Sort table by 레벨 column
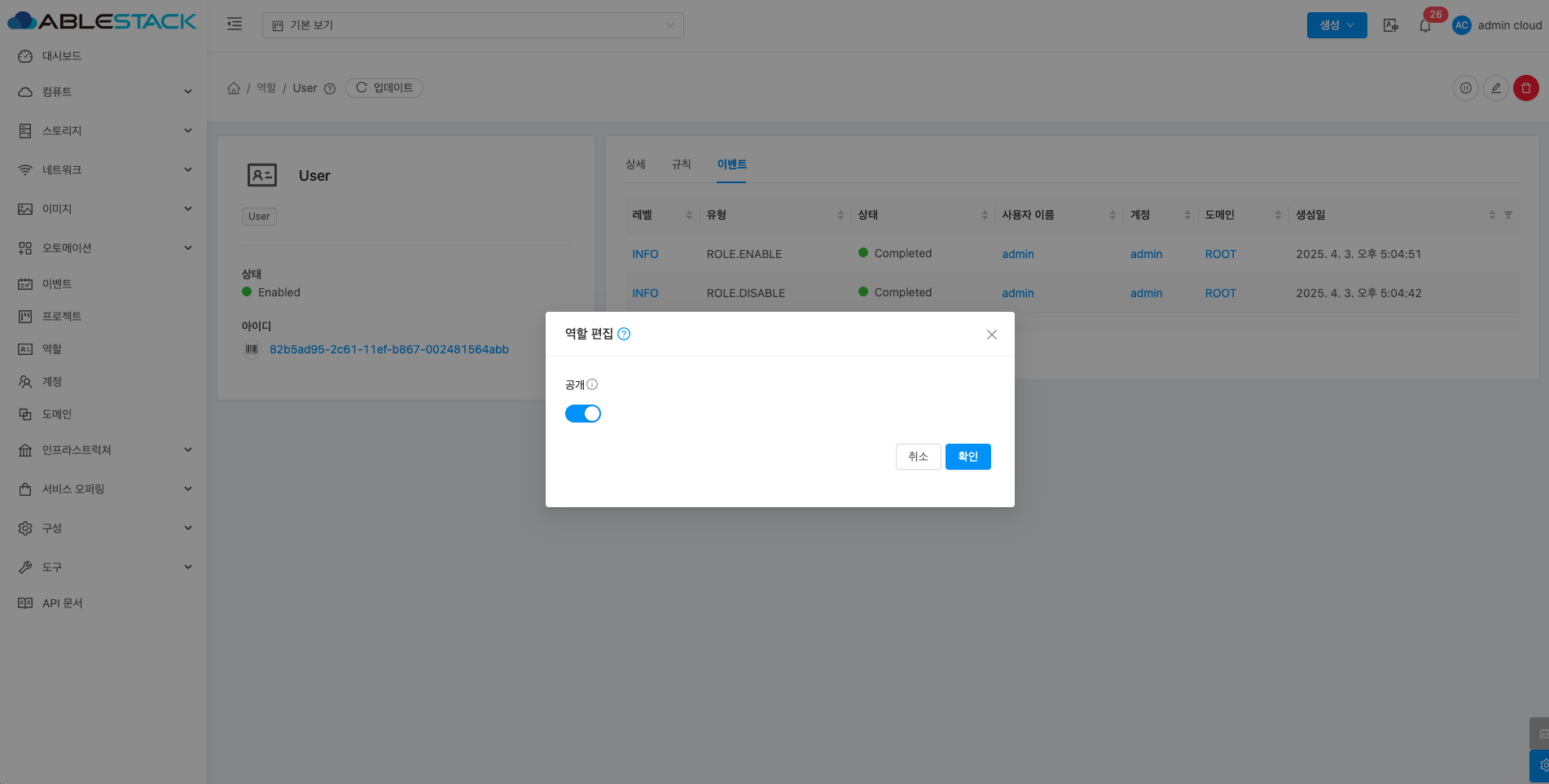 662,215
